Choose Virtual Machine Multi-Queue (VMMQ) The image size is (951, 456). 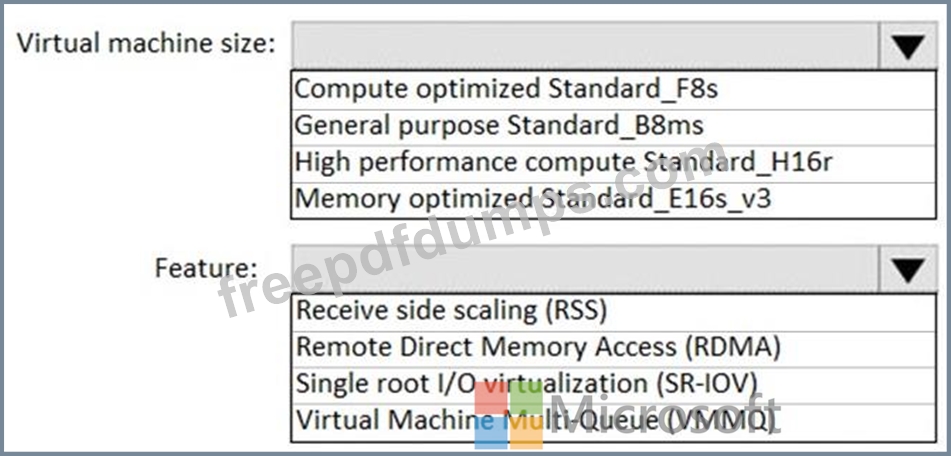click(614, 421)
